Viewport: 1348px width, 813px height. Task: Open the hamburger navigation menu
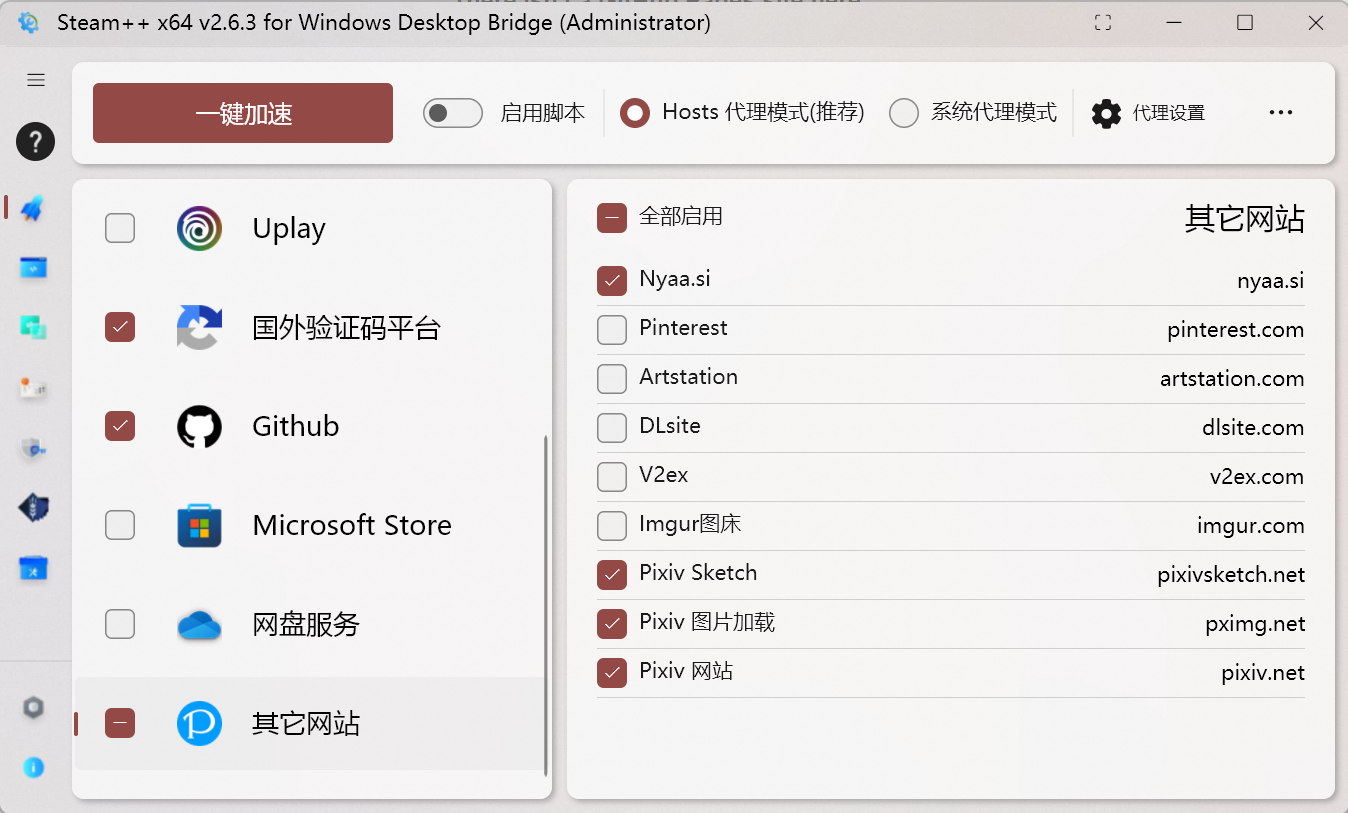(x=36, y=80)
